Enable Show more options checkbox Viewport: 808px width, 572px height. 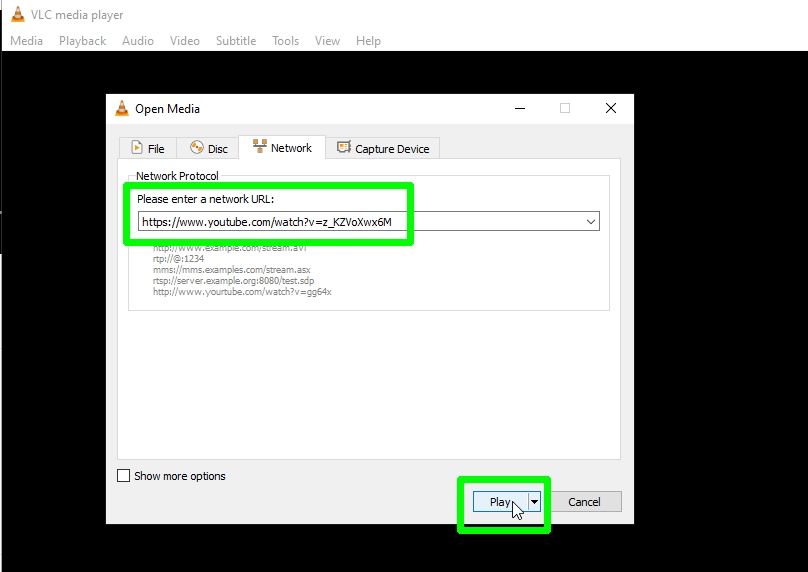tap(123, 476)
